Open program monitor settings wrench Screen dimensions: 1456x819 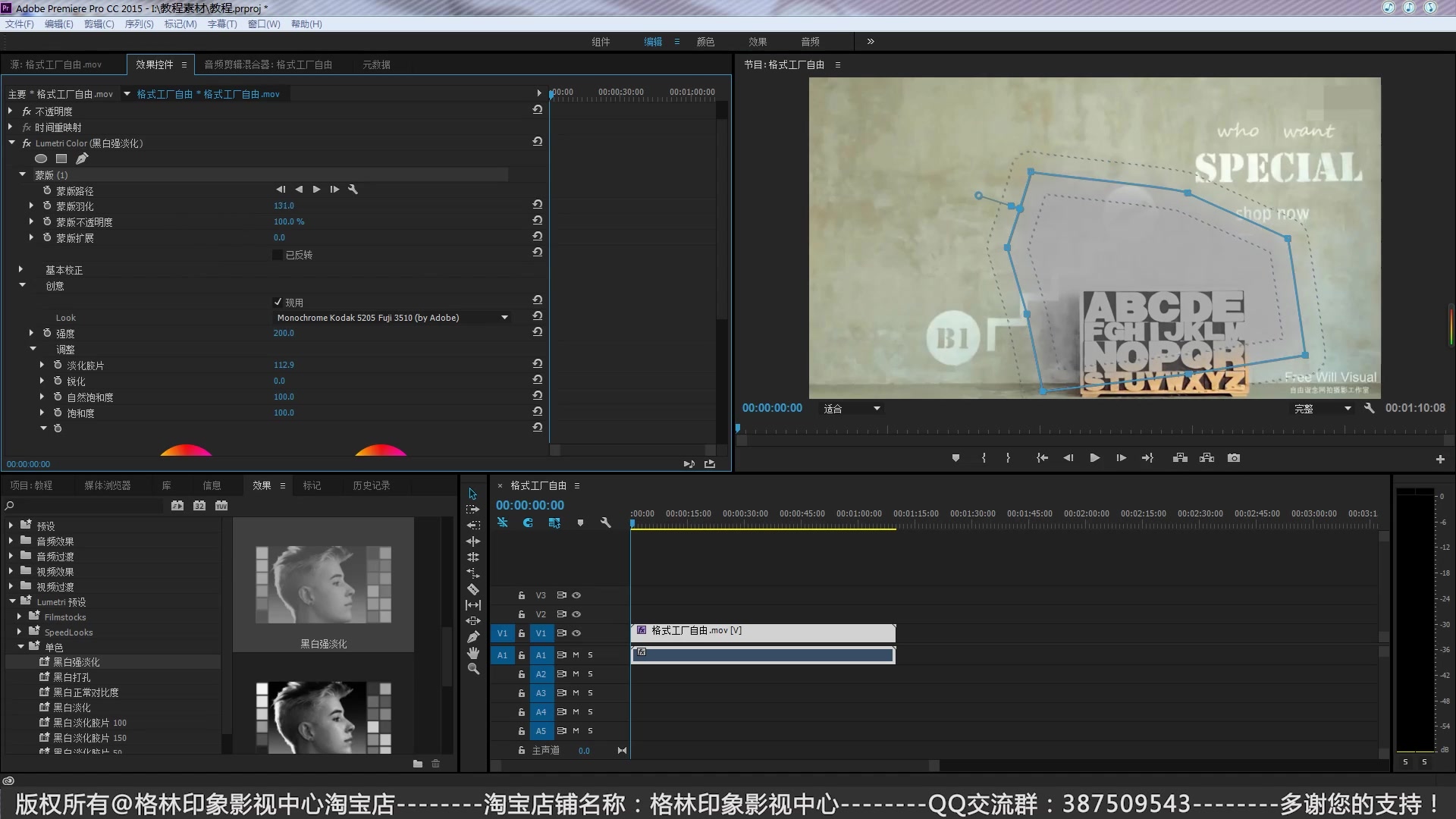(x=1369, y=408)
